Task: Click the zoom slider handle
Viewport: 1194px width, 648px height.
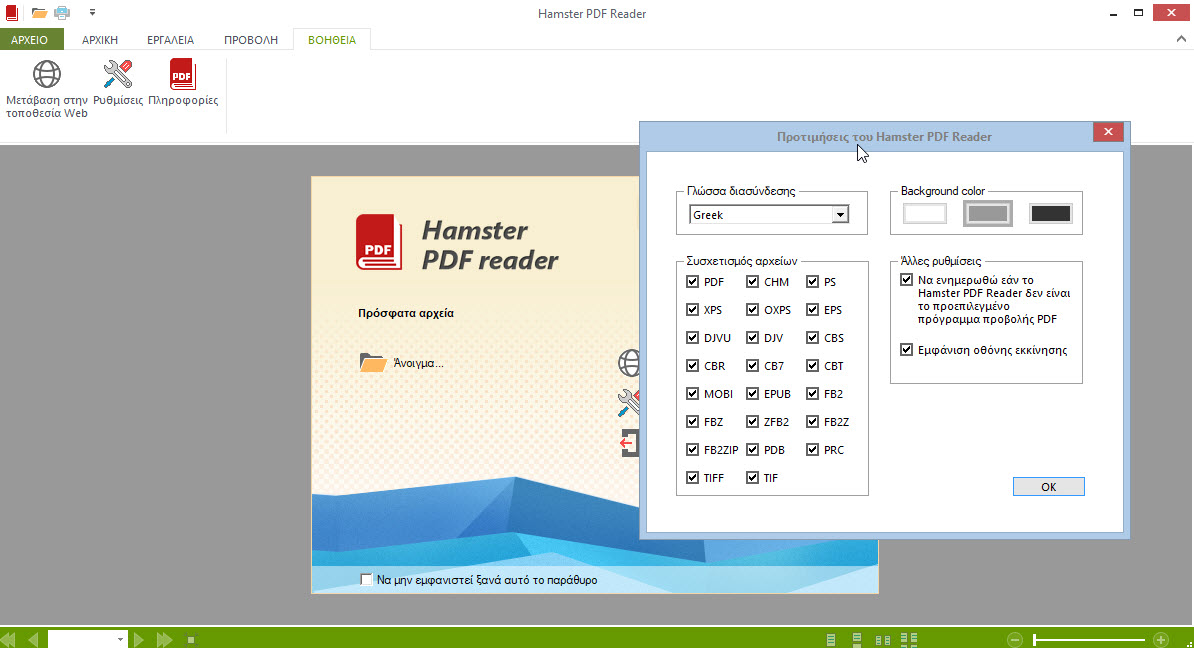Action: pyautogui.click(x=1035, y=640)
